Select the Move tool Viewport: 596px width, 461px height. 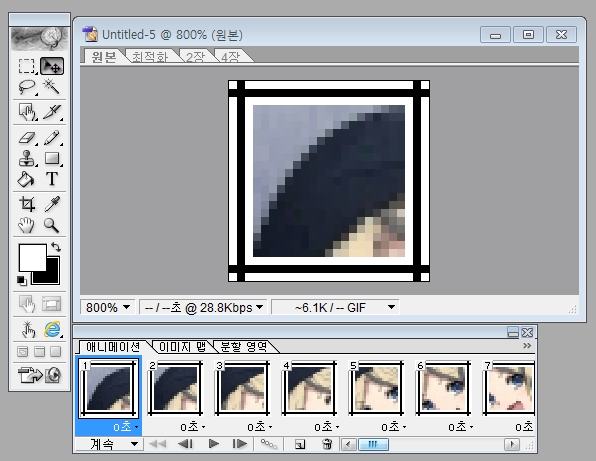pyautogui.click(x=52, y=66)
